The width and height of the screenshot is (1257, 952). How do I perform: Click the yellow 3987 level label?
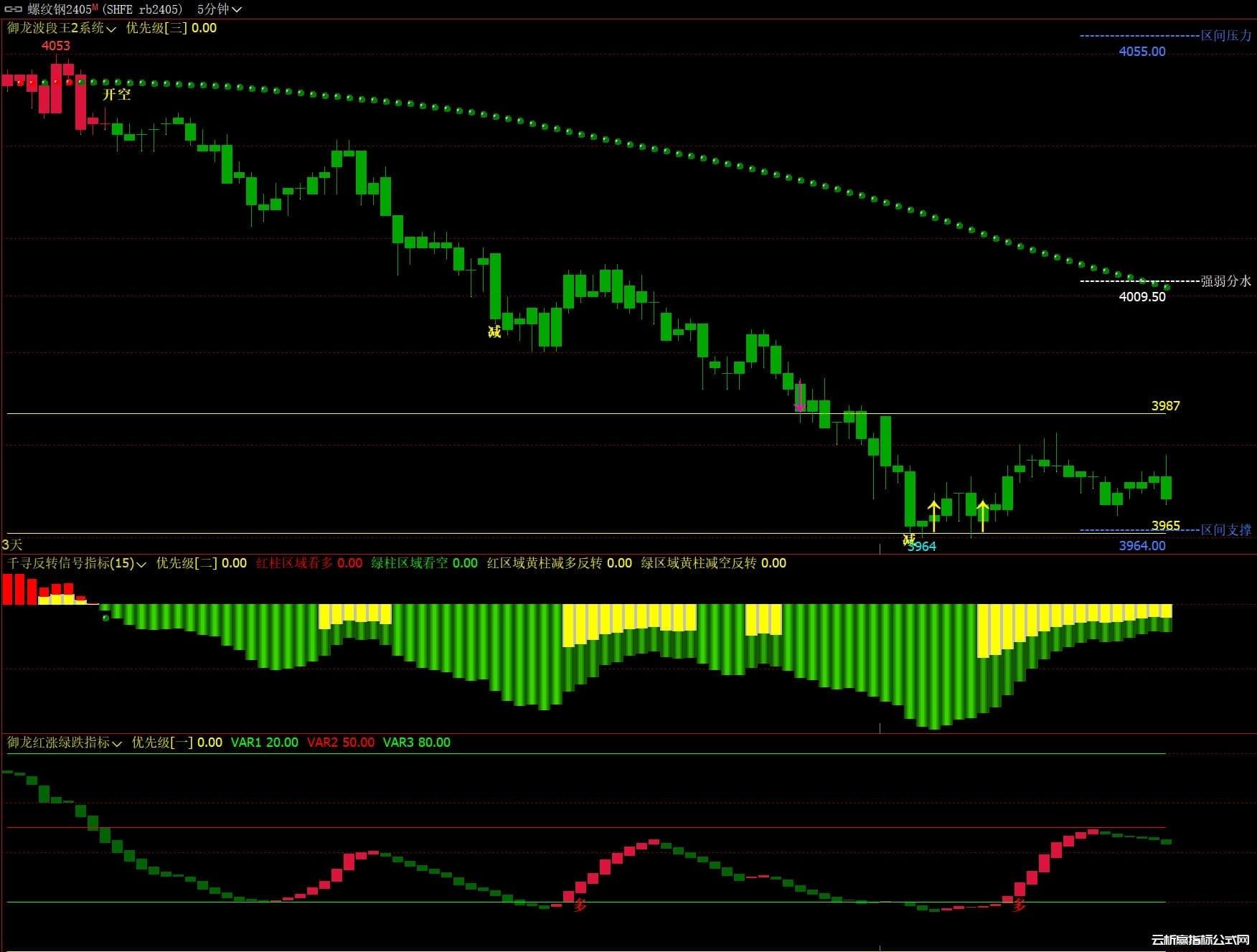[1166, 406]
